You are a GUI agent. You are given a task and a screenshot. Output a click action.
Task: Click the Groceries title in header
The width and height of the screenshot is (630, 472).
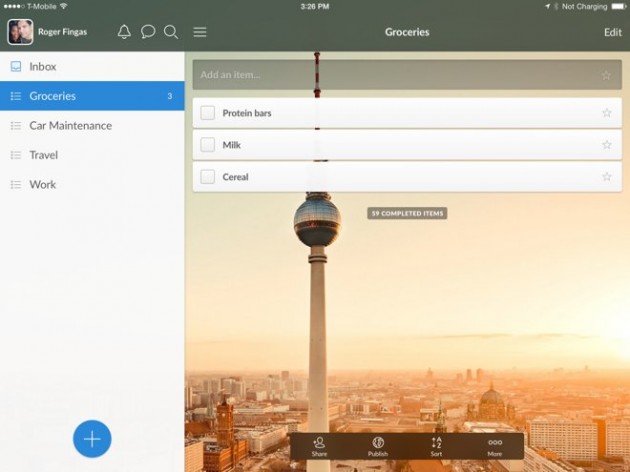407,32
